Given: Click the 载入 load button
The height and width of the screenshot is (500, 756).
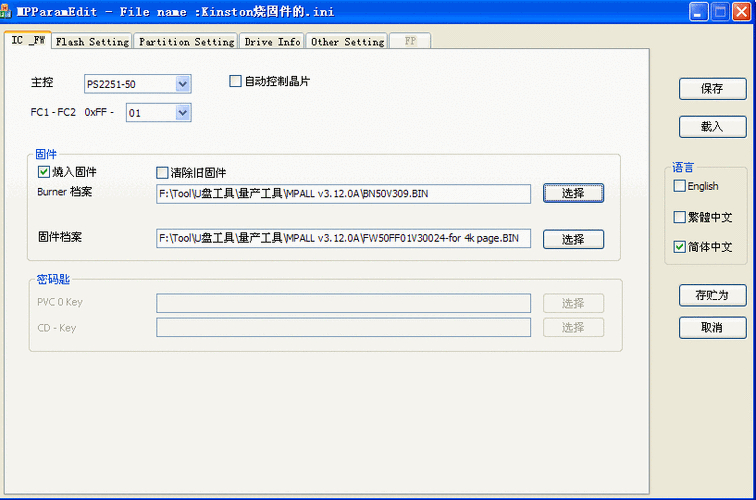Looking at the screenshot, I should coord(712,126).
